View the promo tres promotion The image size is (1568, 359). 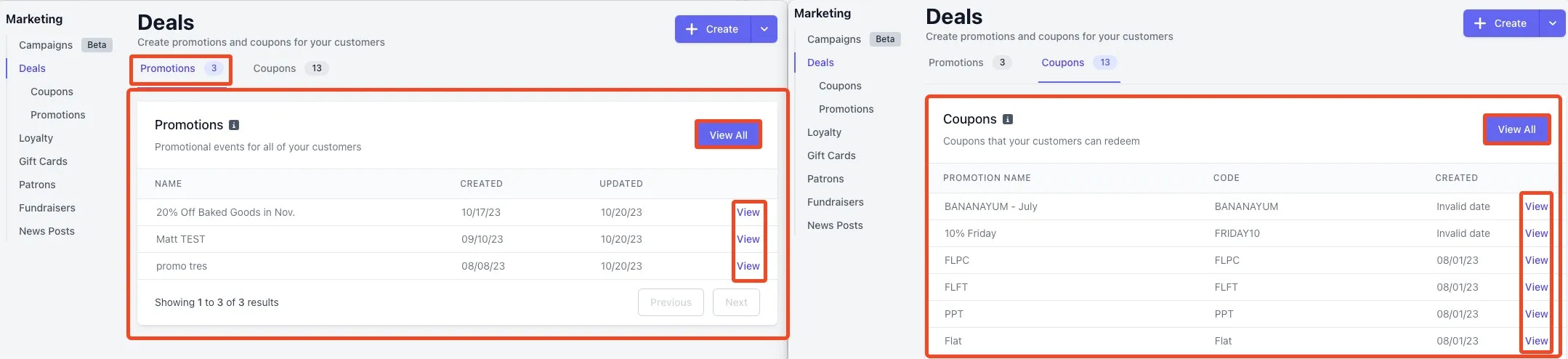748,266
